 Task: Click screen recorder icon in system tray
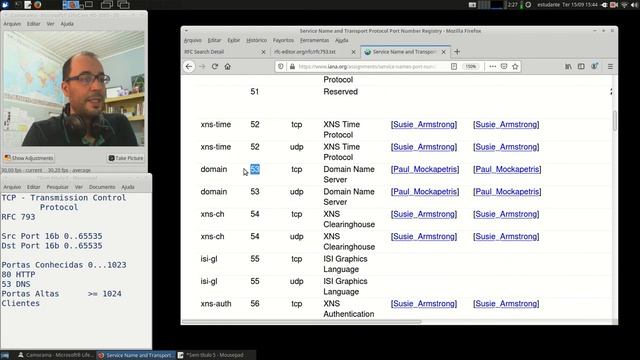tap(614, 5)
